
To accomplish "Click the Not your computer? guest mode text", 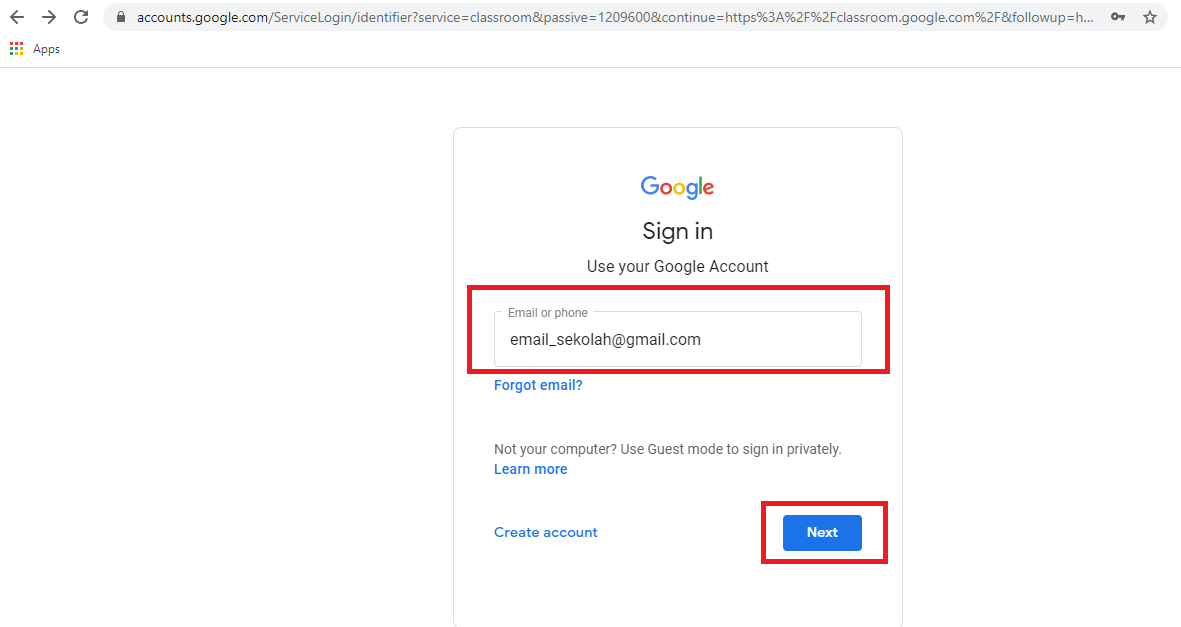I will [x=667, y=449].
